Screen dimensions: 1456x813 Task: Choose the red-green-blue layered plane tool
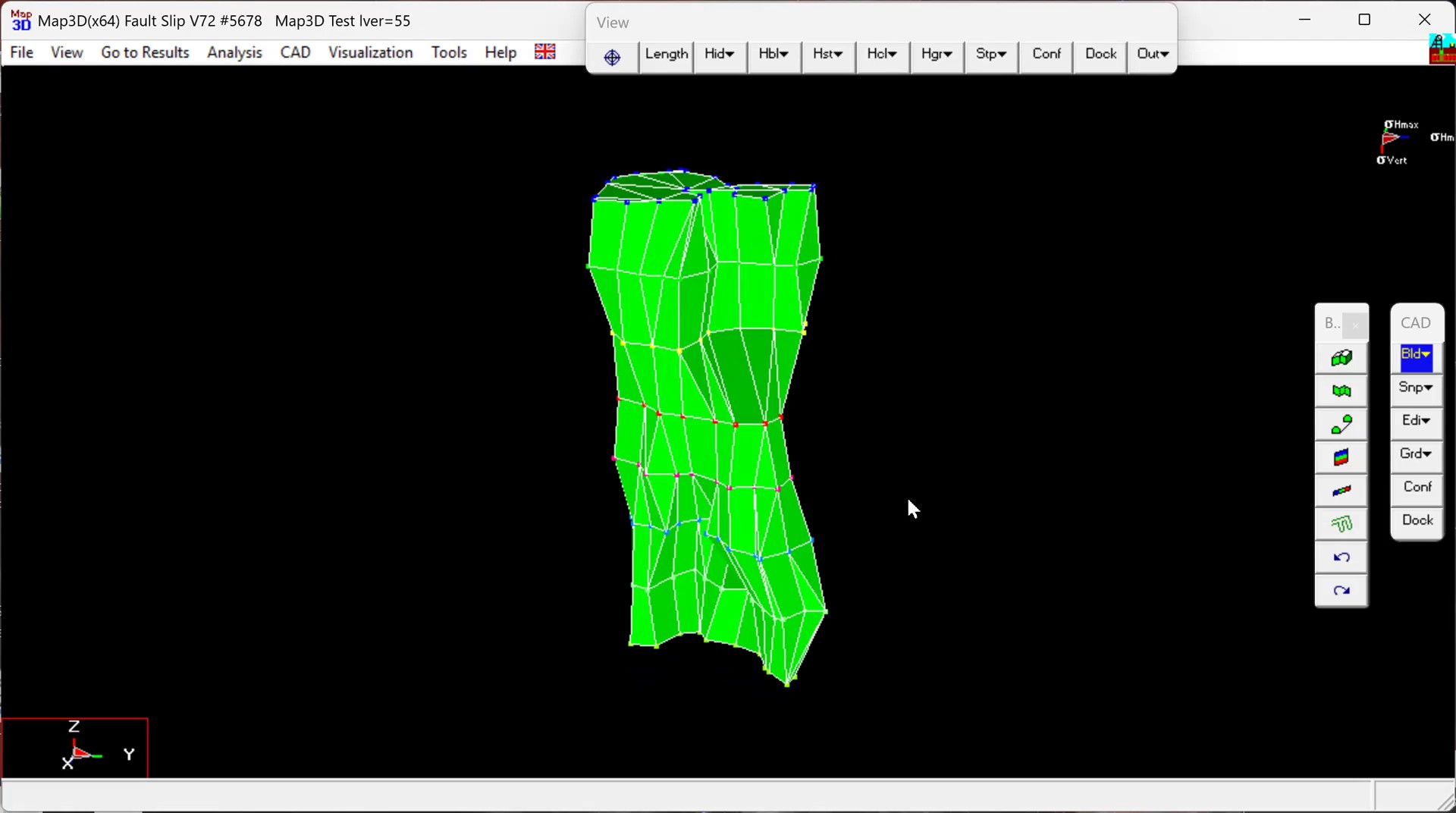point(1341,458)
